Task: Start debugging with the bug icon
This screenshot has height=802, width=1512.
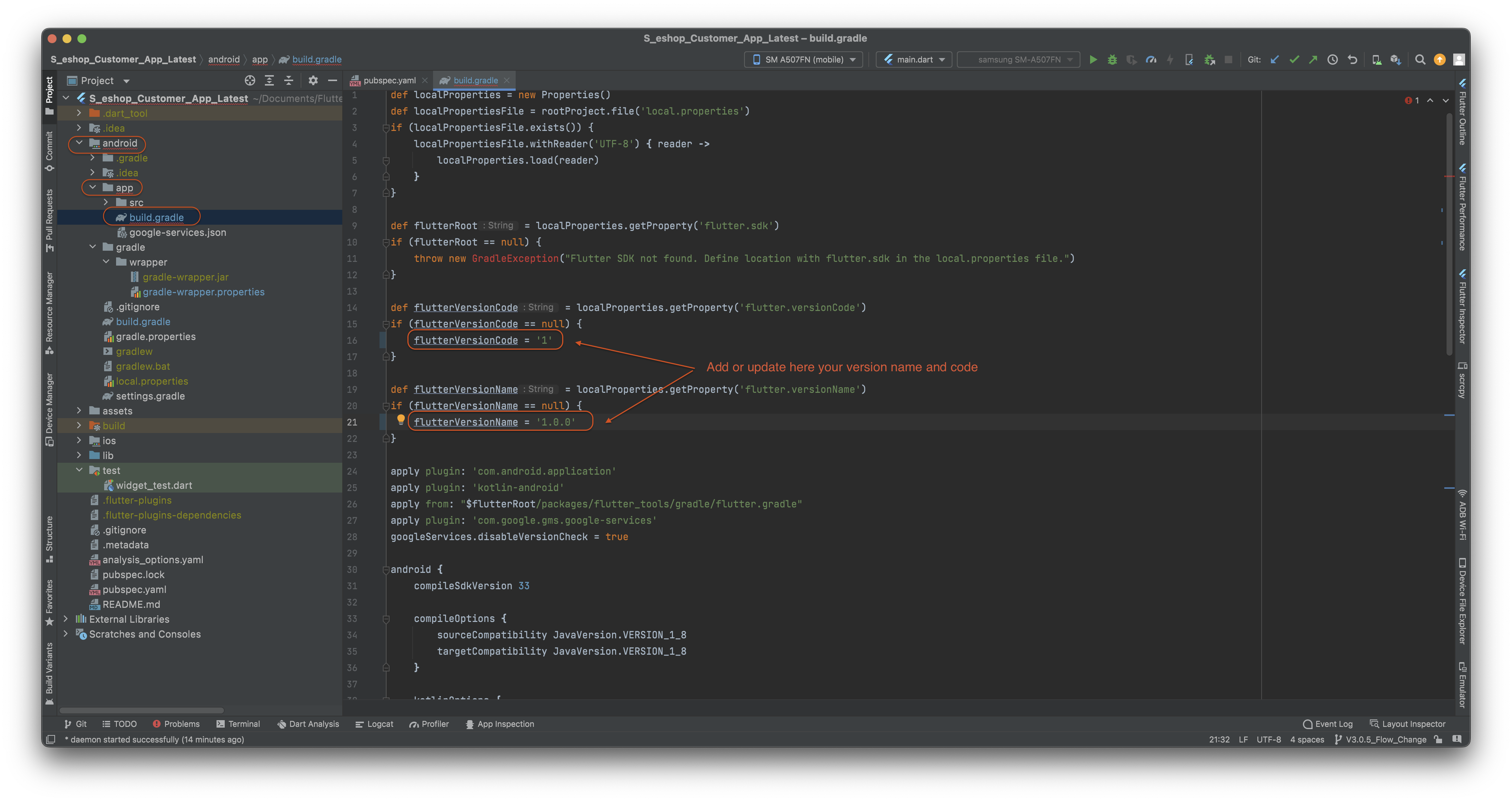Action: pyautogui.click(x=1112, y=59)
